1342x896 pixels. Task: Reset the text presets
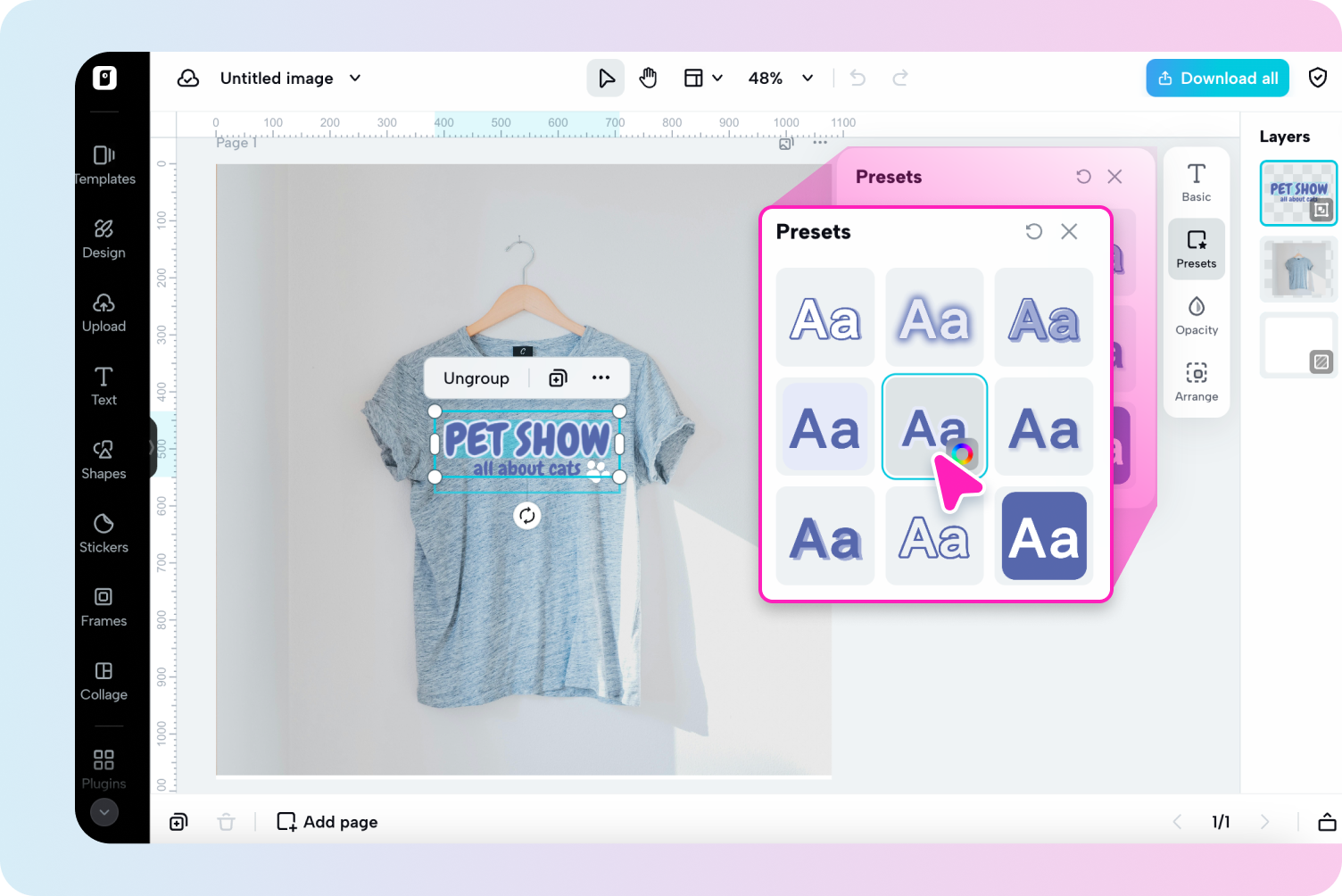pyautogui.click(x=1034, y=231)
